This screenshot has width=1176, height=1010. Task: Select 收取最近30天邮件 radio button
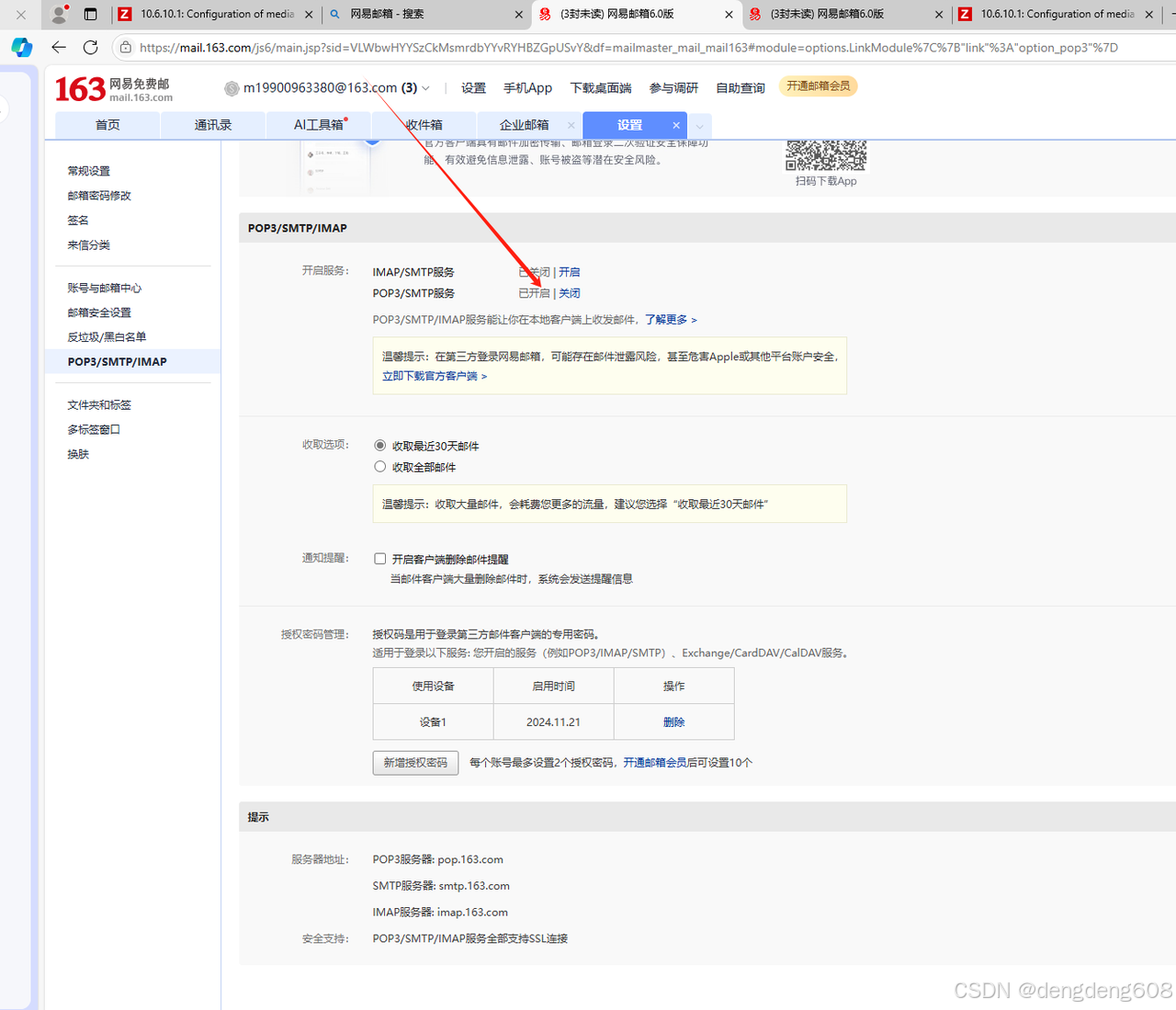tap(380, 446)
